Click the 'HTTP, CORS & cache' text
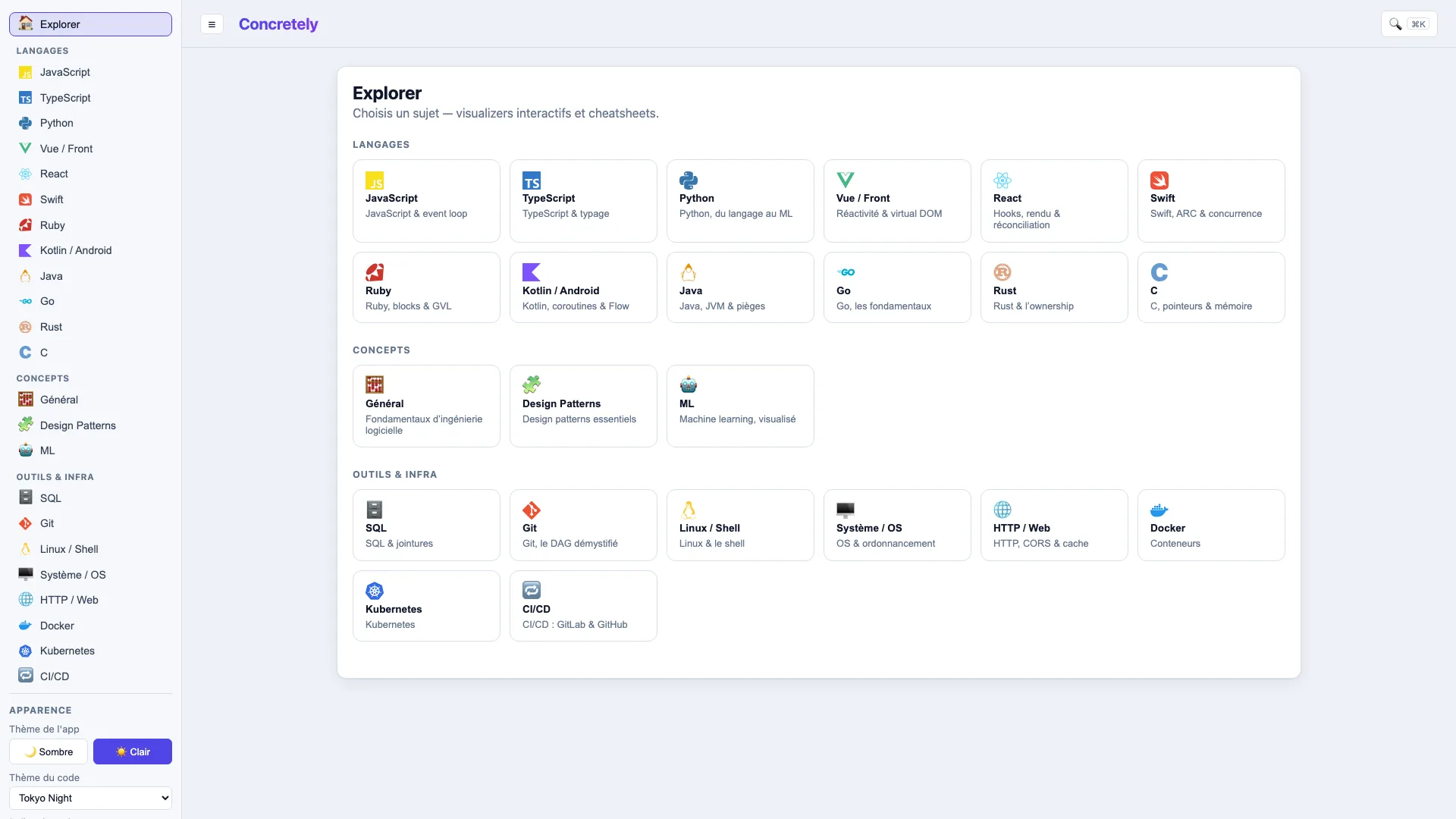Viewport: 1456px width, 819px height. pos(1040,544)
